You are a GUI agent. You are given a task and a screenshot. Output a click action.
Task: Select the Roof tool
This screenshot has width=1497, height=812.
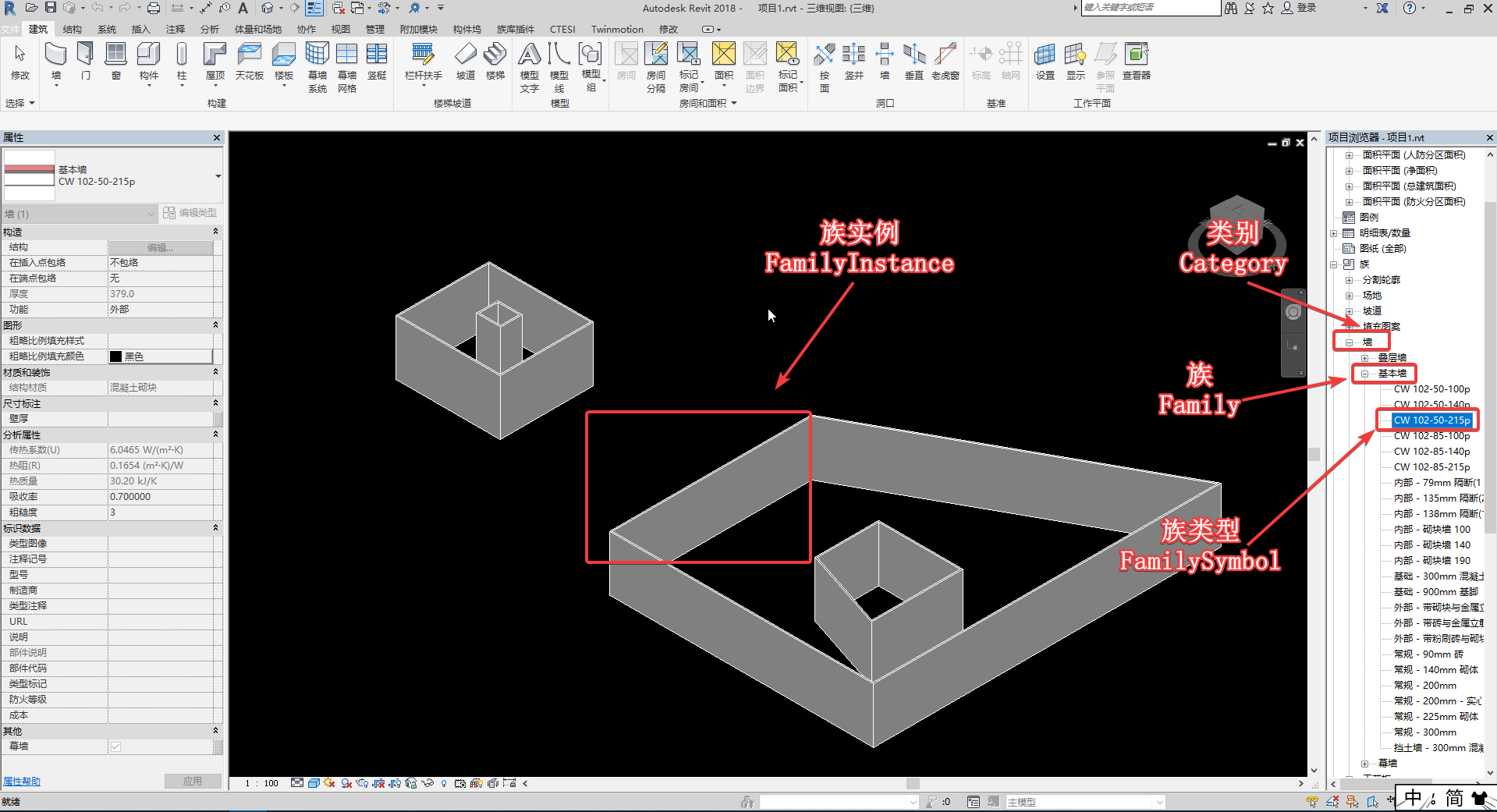215,62
